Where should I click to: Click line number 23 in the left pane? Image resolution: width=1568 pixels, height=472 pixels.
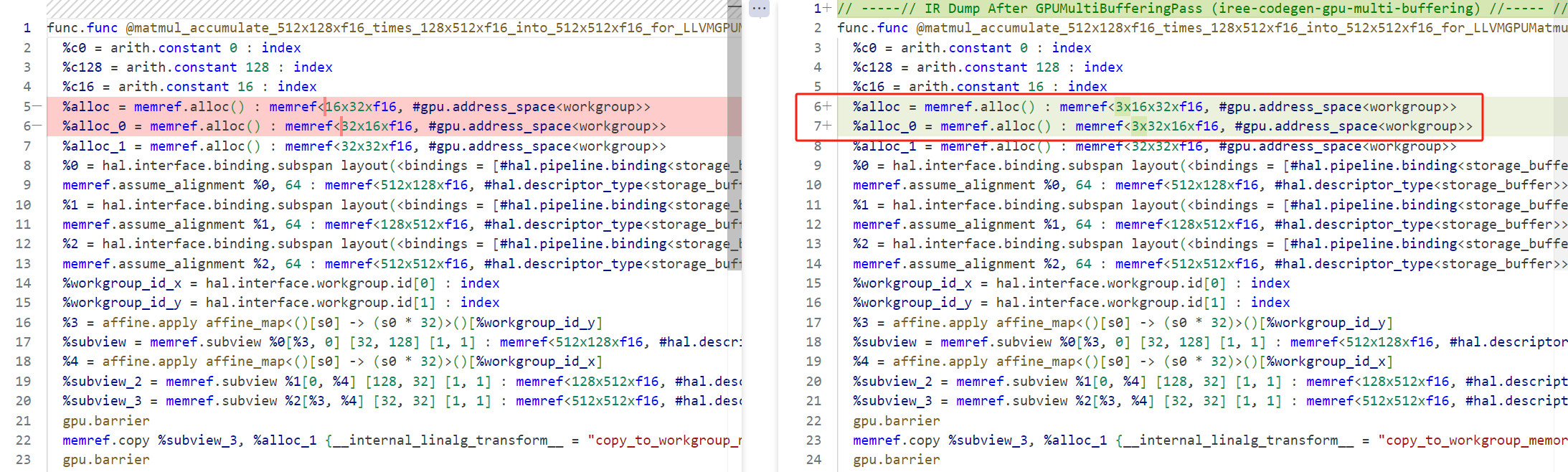click(23, 459)
